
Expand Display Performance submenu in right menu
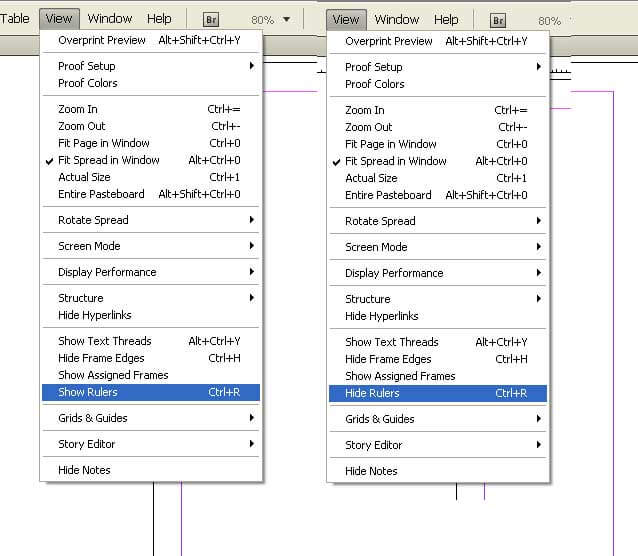tap(438, 273)
